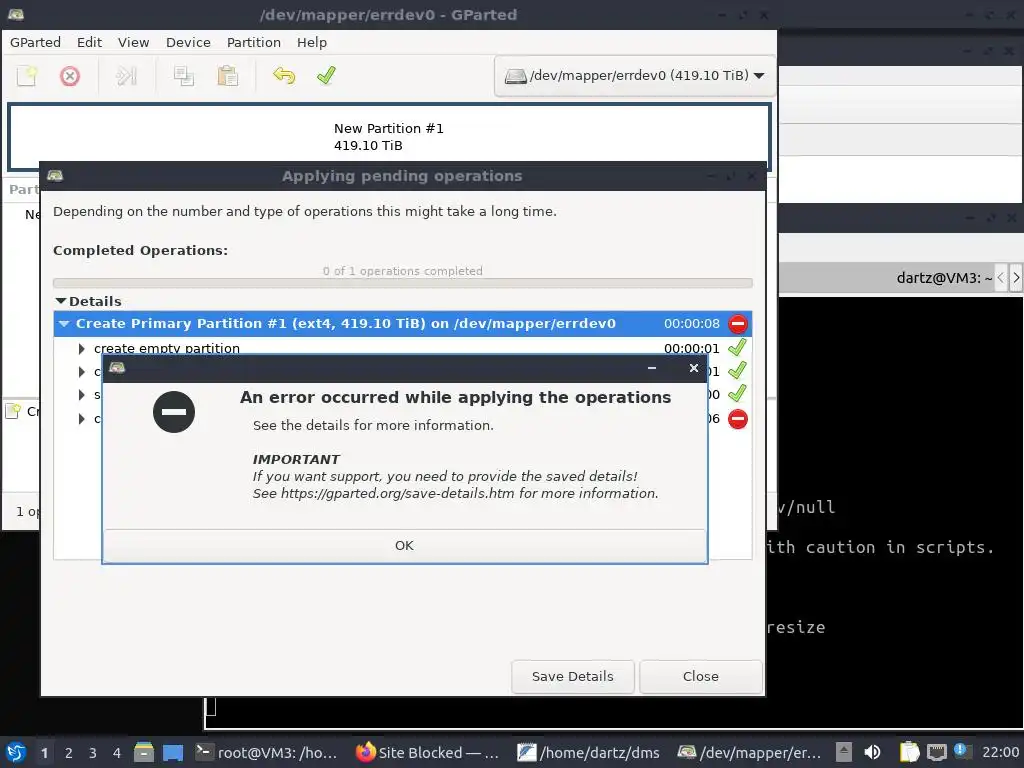Click the show desktop taskbar icon
This screenshot has height=768, width=1024.
173,752
